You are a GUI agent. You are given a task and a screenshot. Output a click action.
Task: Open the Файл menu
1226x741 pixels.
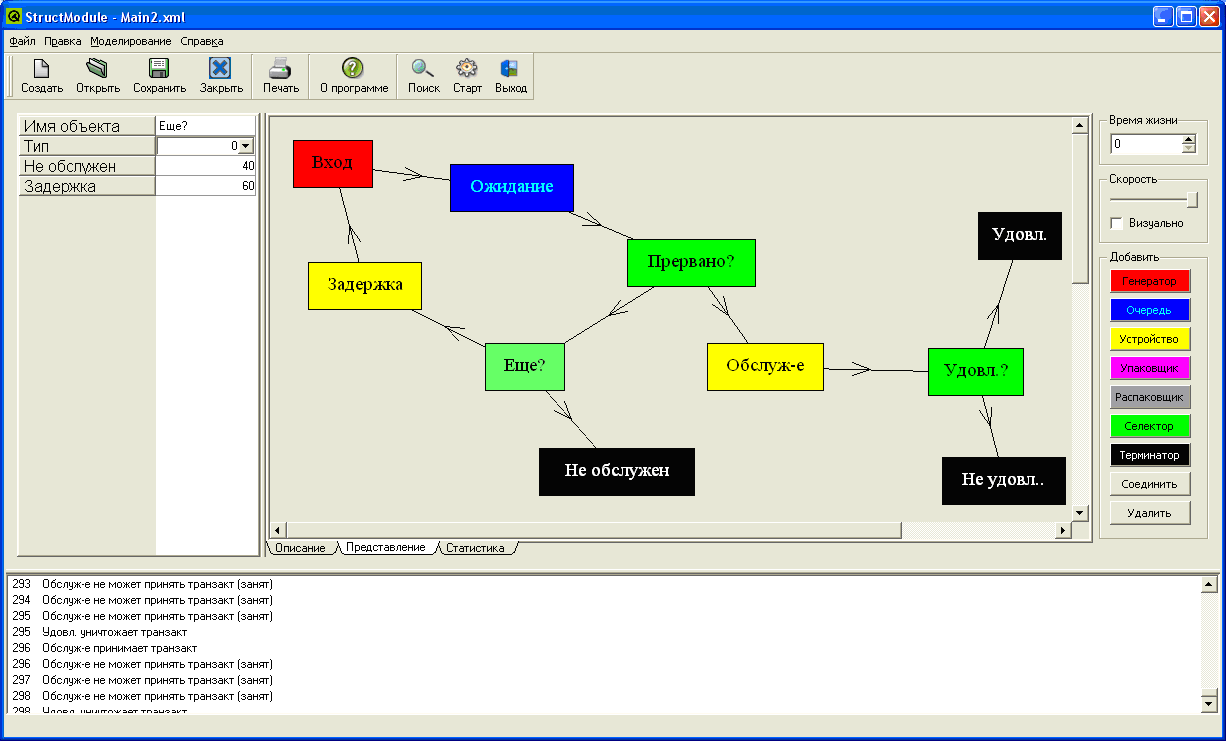(22, 41)
